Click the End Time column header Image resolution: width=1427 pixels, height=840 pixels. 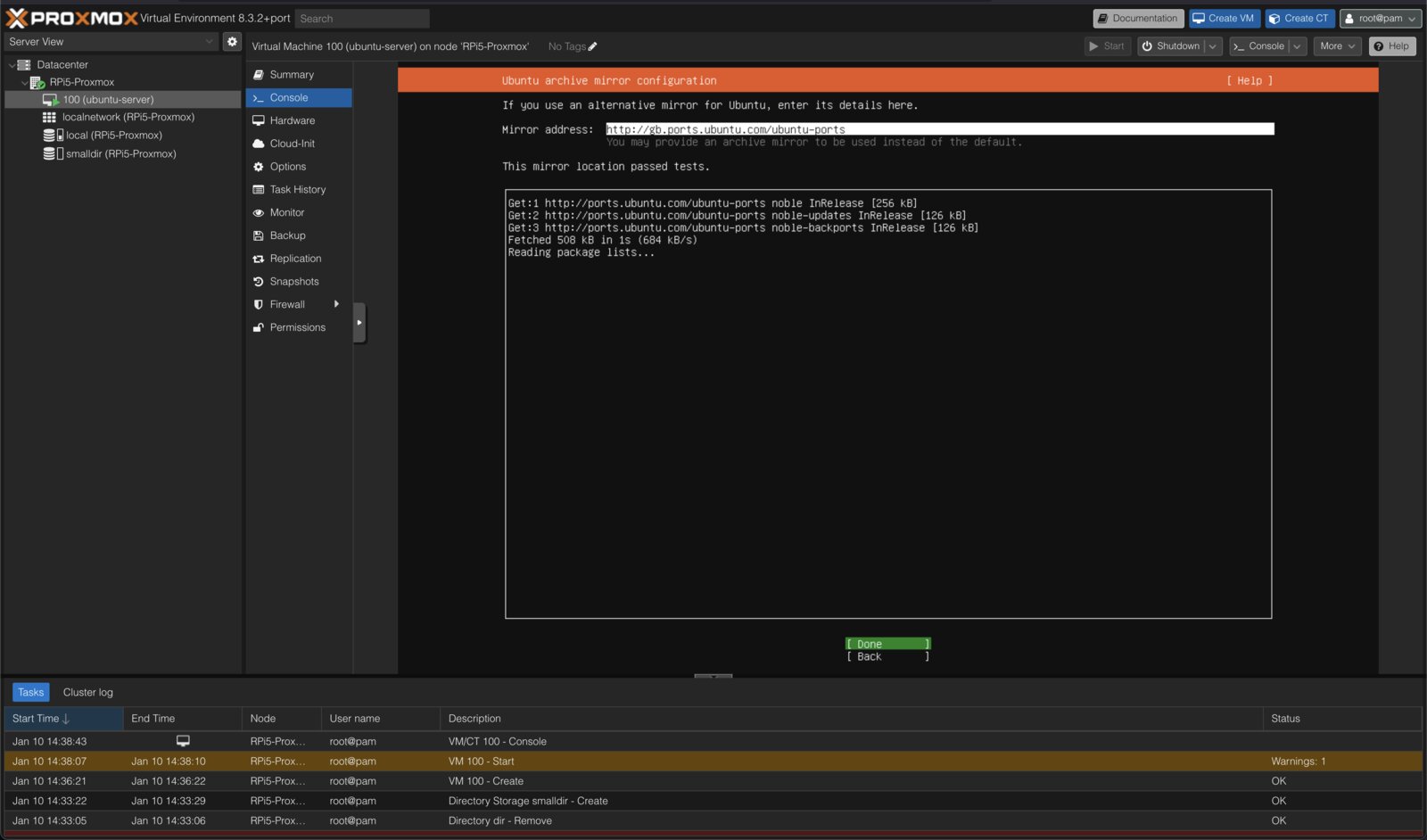(183, 719)
